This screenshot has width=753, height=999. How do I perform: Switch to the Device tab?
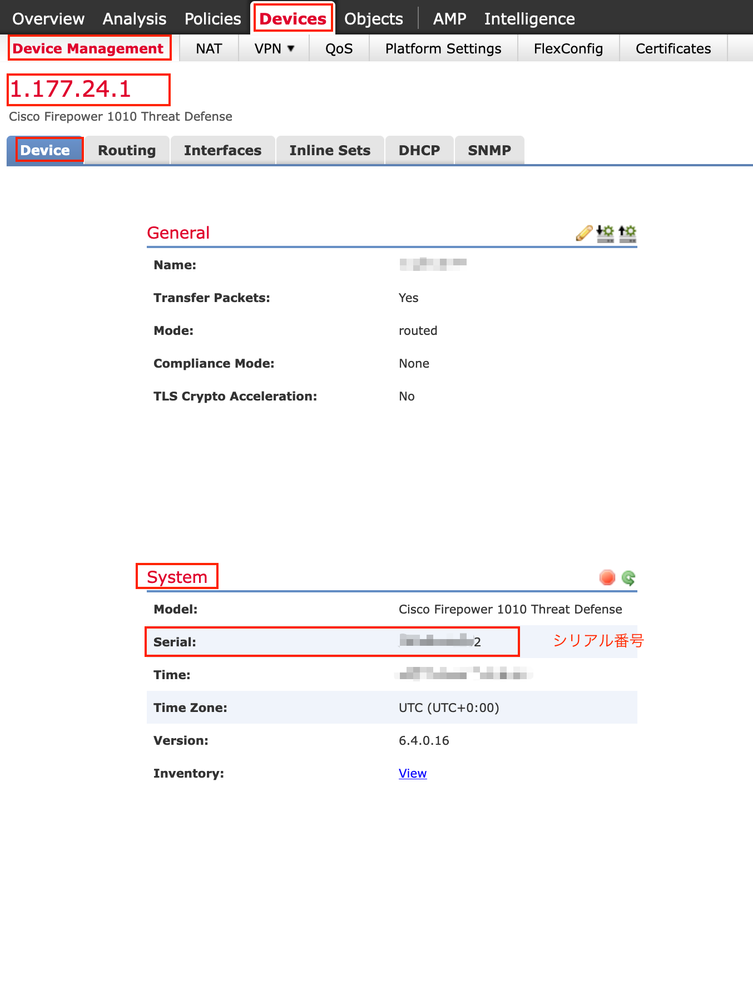coord(45,150)
